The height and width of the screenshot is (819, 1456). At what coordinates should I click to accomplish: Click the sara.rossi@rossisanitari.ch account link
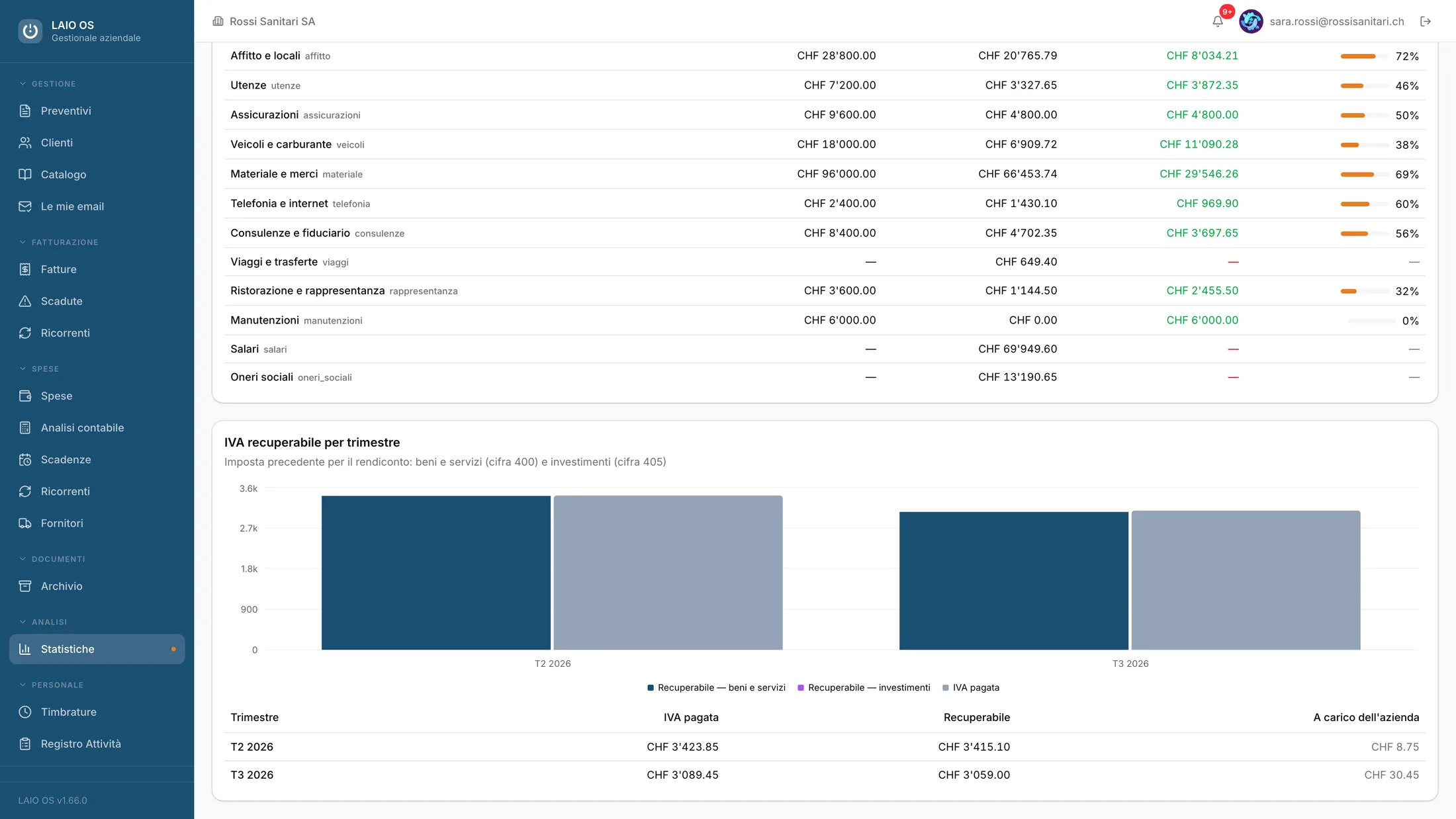pyautogui.click(x=1336, y=21)
